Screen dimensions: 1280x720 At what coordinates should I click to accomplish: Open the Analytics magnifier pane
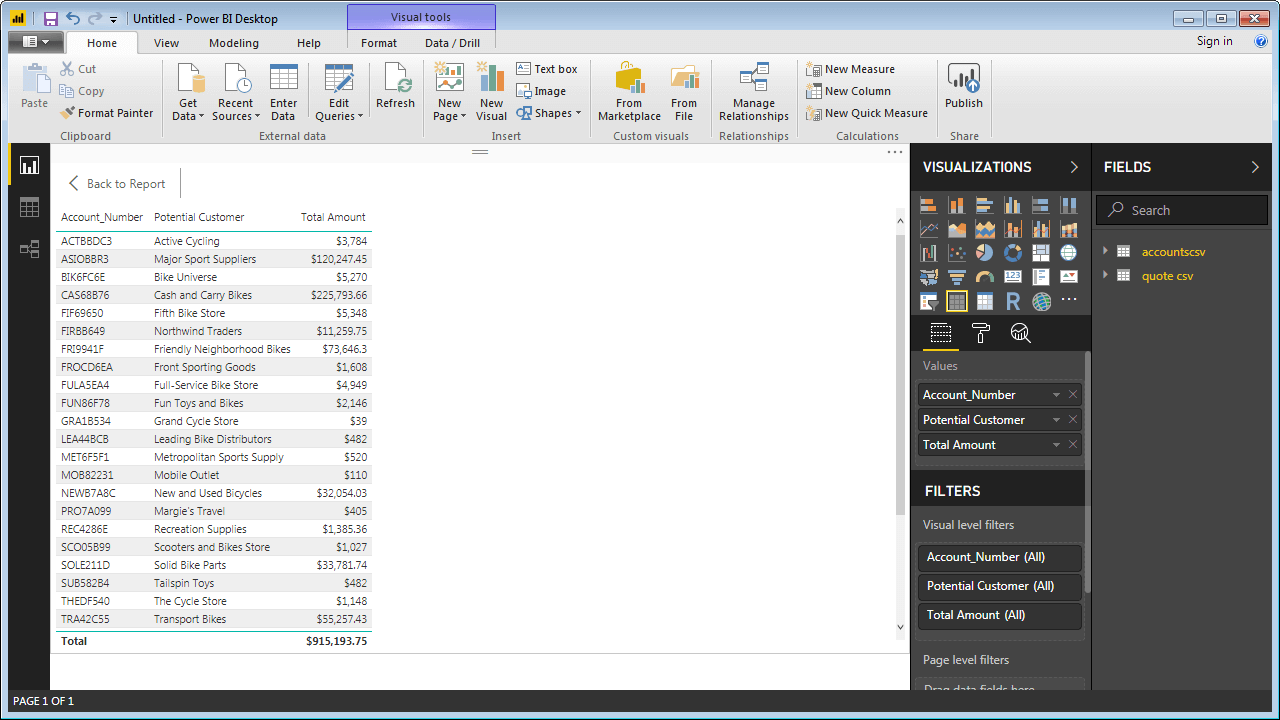tap(1020, 333)
